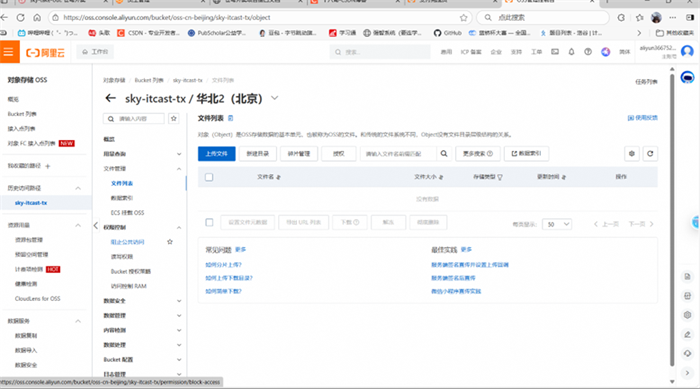700x389 pixels.
Task: Expand the Bucket 配置 section
Action: pyautogui.click(x=179, y=360)
